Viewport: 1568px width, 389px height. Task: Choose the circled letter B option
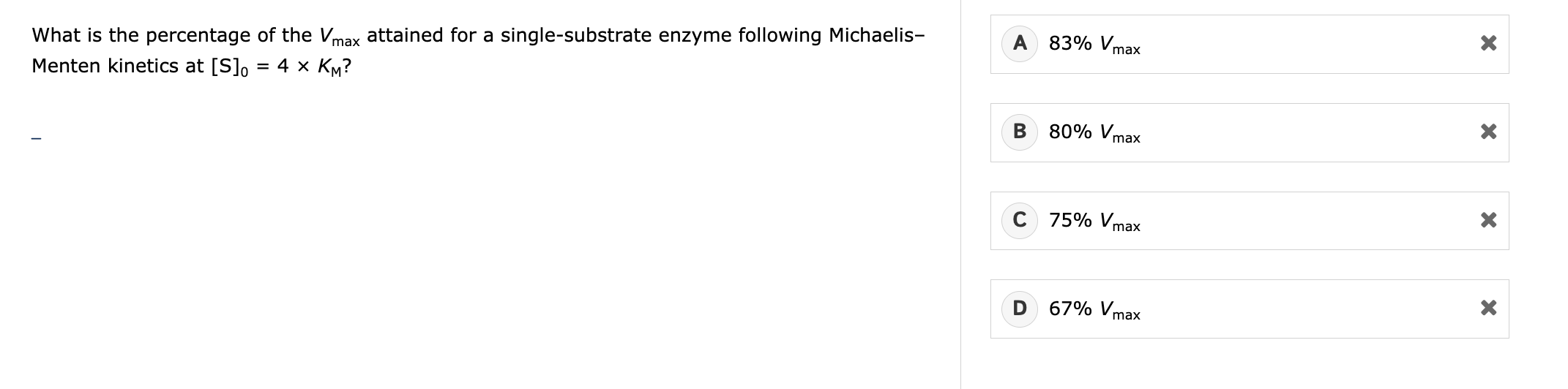(x=1019, y=132)
